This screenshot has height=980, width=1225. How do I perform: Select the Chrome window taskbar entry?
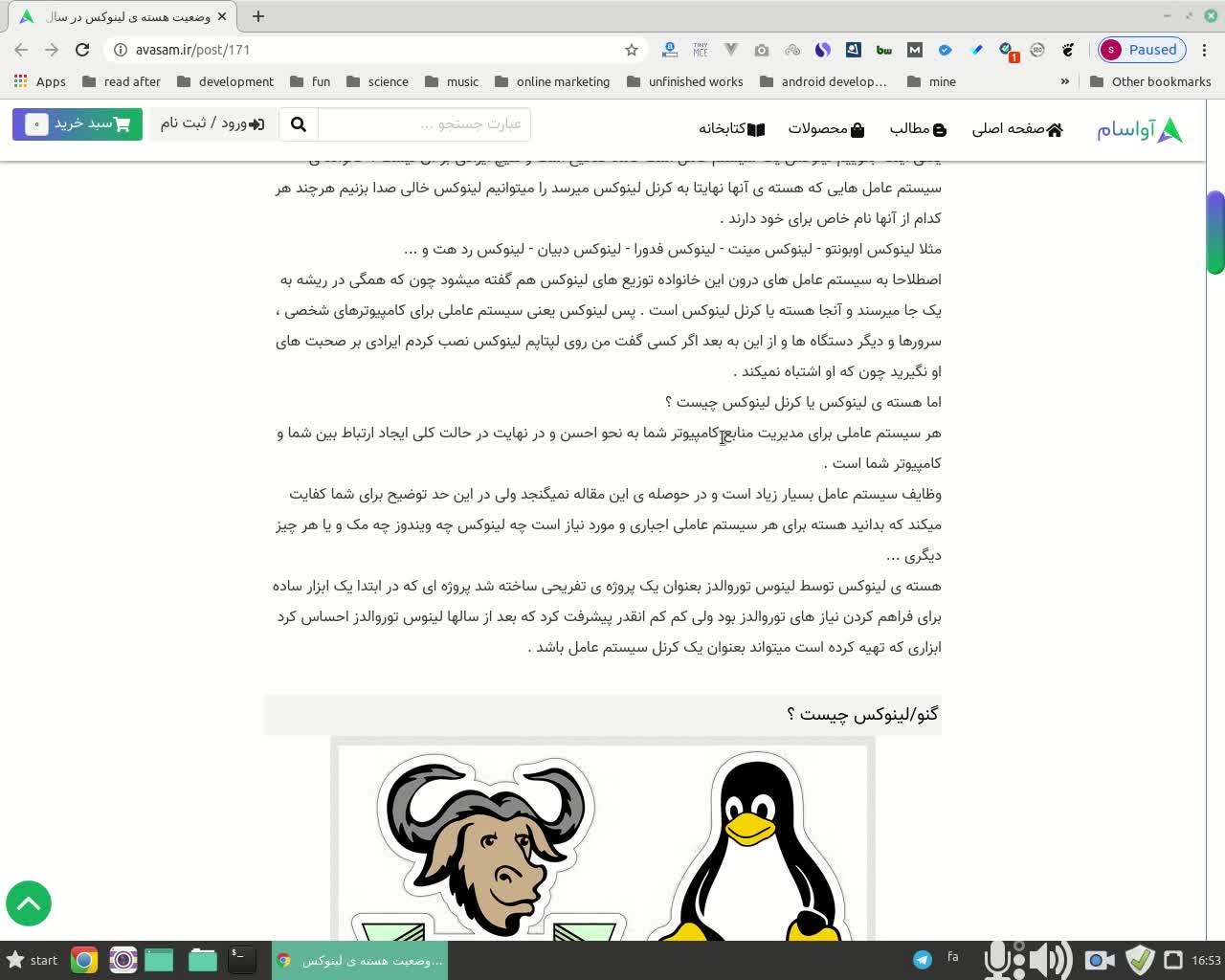[360, 960]
